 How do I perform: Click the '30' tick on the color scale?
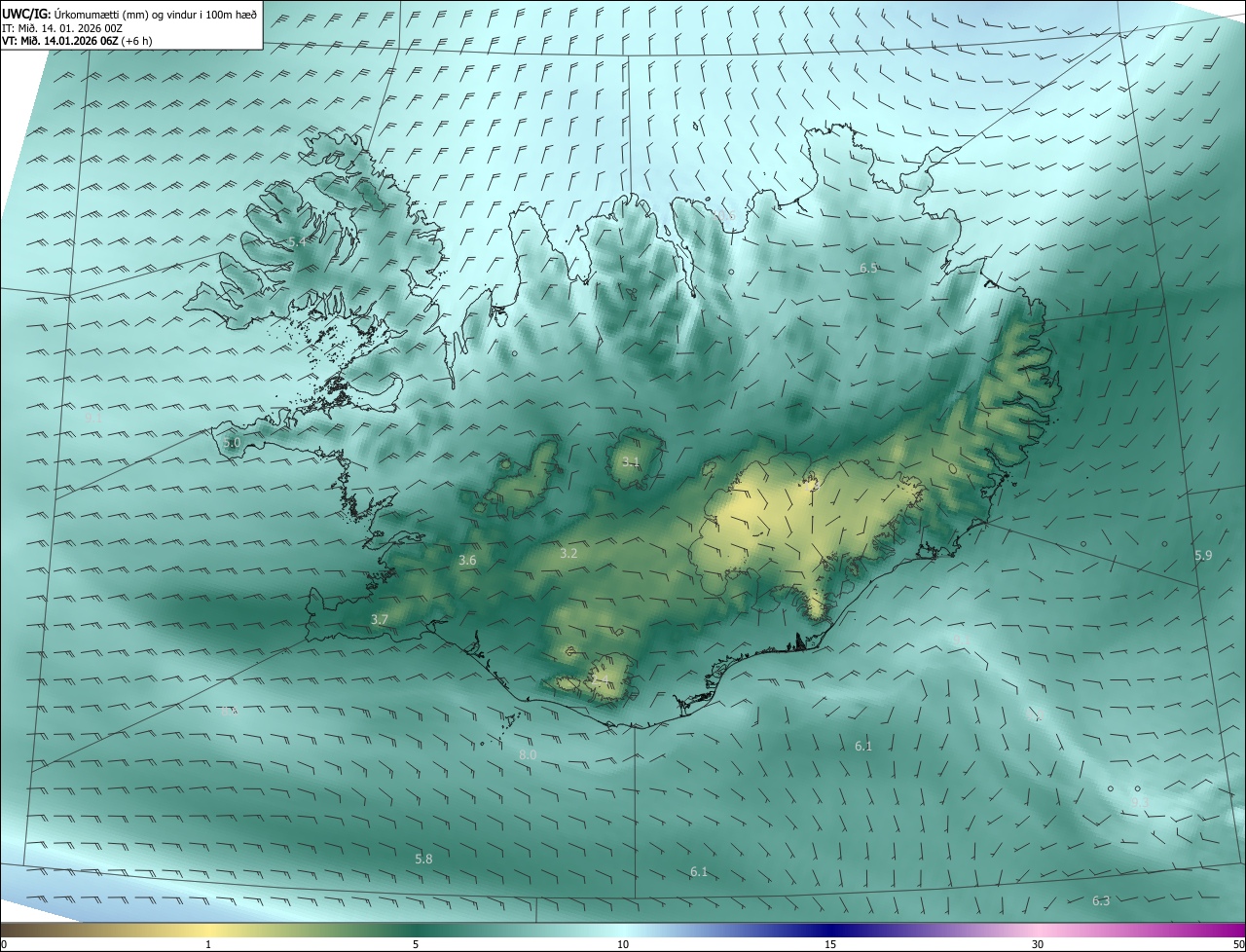pos(1038,944)
